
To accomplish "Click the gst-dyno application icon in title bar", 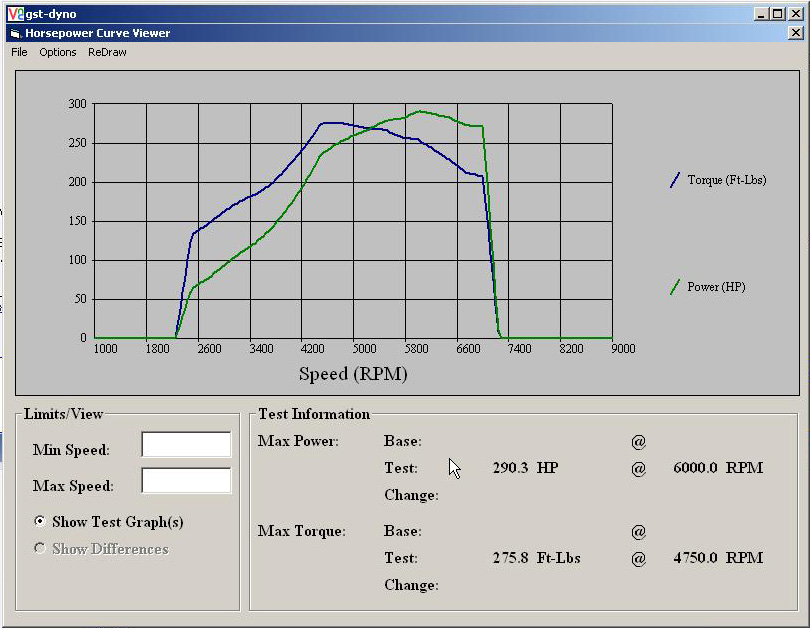I will [x=15, y=14].
